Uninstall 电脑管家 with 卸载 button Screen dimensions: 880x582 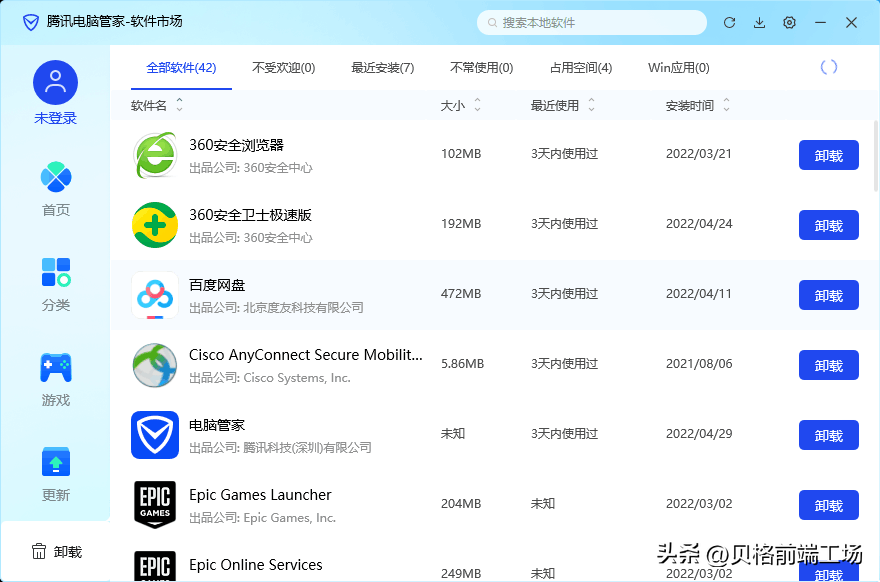point(829,435)
